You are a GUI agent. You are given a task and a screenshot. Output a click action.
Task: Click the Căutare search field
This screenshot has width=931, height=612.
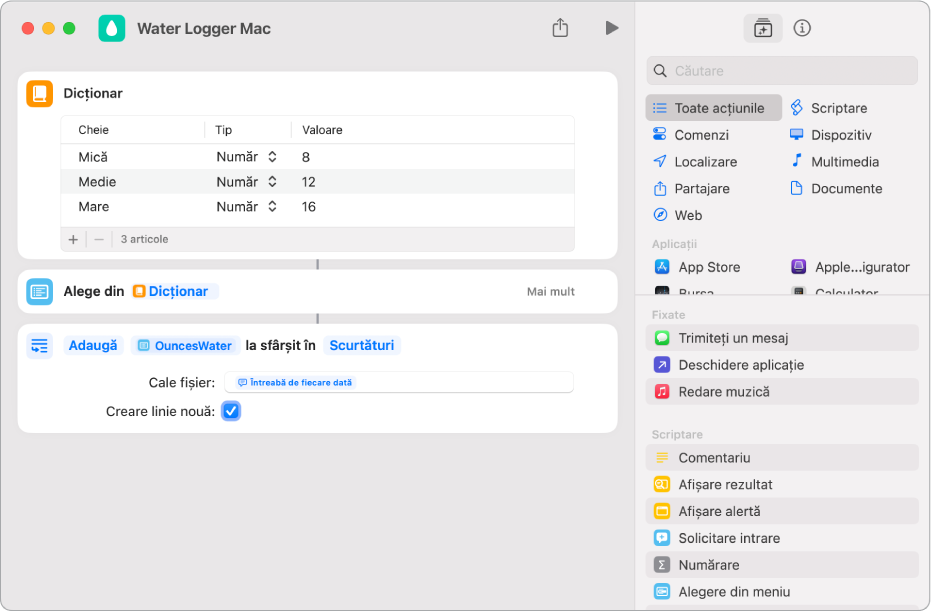[x=782, y=71]
